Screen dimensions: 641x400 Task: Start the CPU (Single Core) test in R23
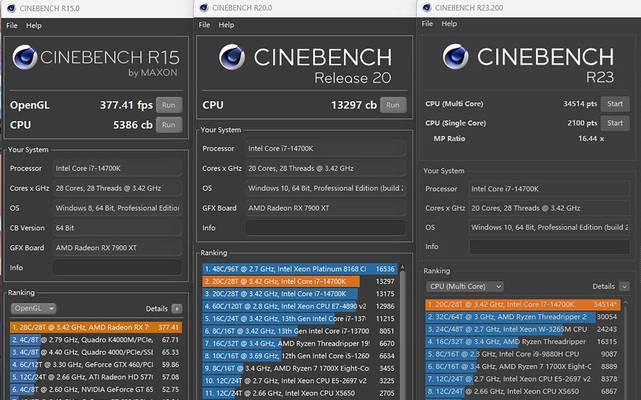pyautogui.click(x=615, y=123)
